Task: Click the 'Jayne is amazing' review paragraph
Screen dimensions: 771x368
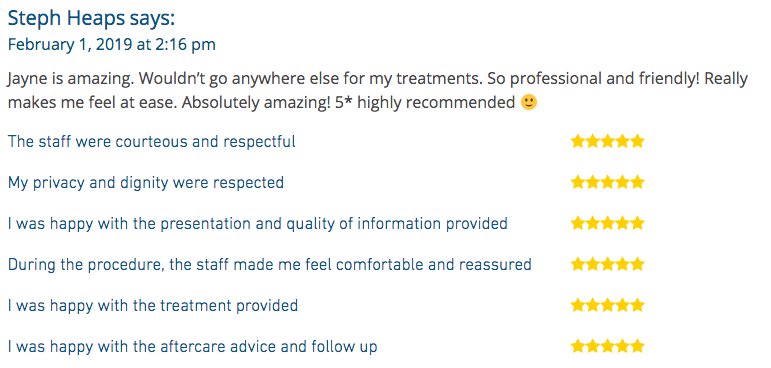Action: (x=378, y=91)
